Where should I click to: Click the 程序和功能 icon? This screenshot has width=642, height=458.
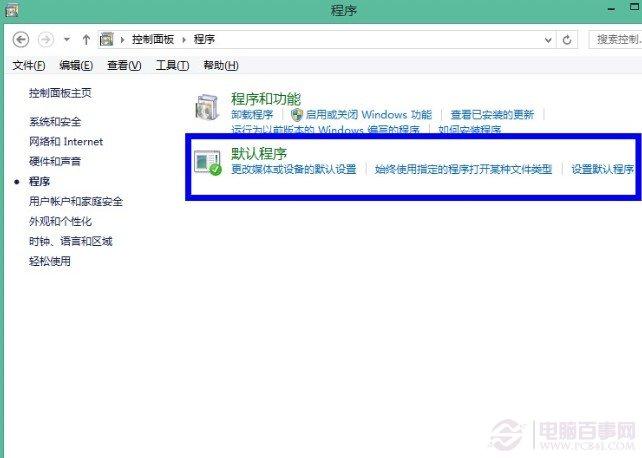point(207,107)
